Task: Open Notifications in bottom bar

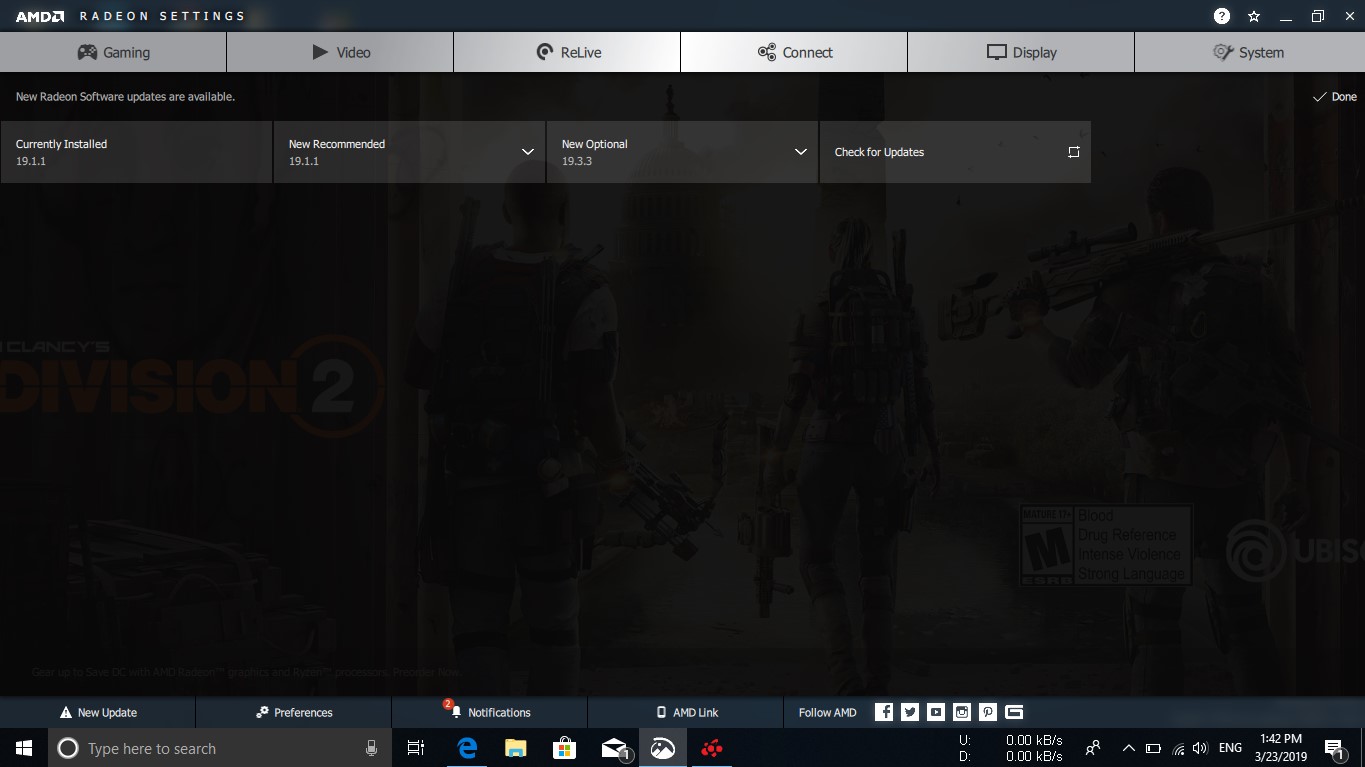Action: (490, 712)
